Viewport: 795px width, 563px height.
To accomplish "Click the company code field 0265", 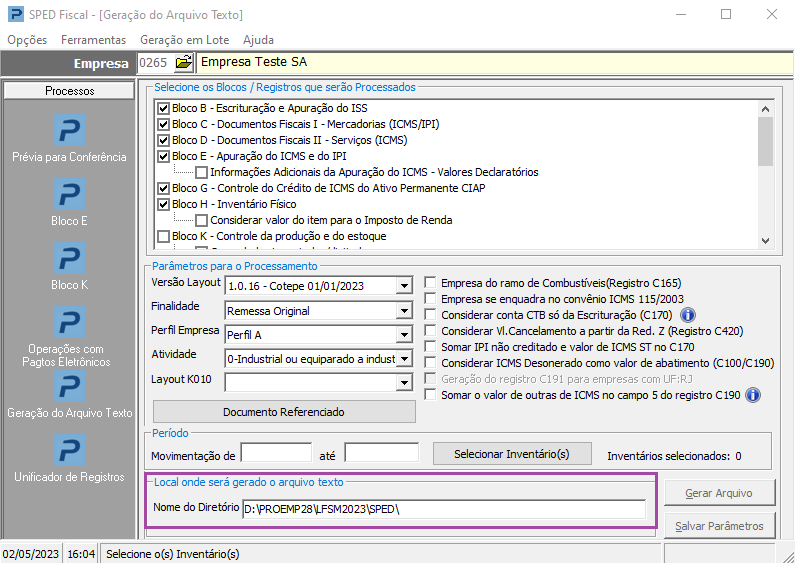I will (155, 62).
